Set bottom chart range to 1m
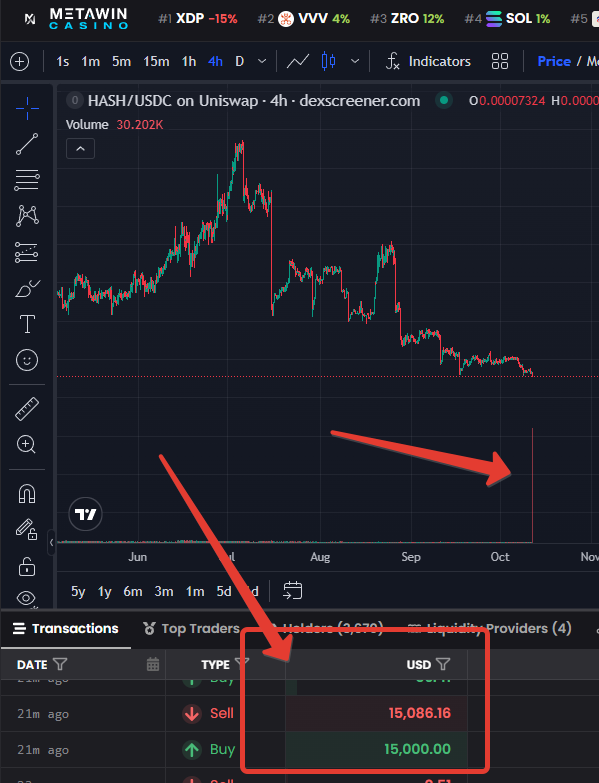This screenshot has height=783, width=599. pyautogui.click(x=195, y=591)
